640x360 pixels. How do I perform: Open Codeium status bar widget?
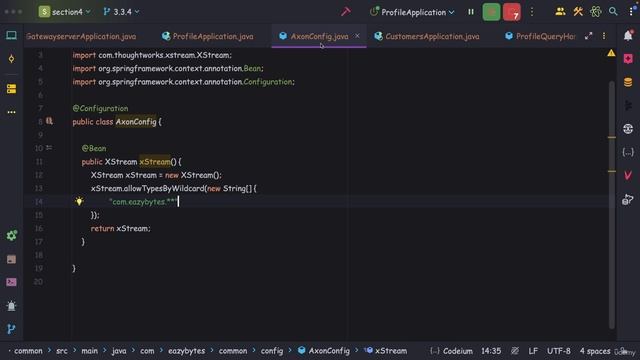pos(451,351)
